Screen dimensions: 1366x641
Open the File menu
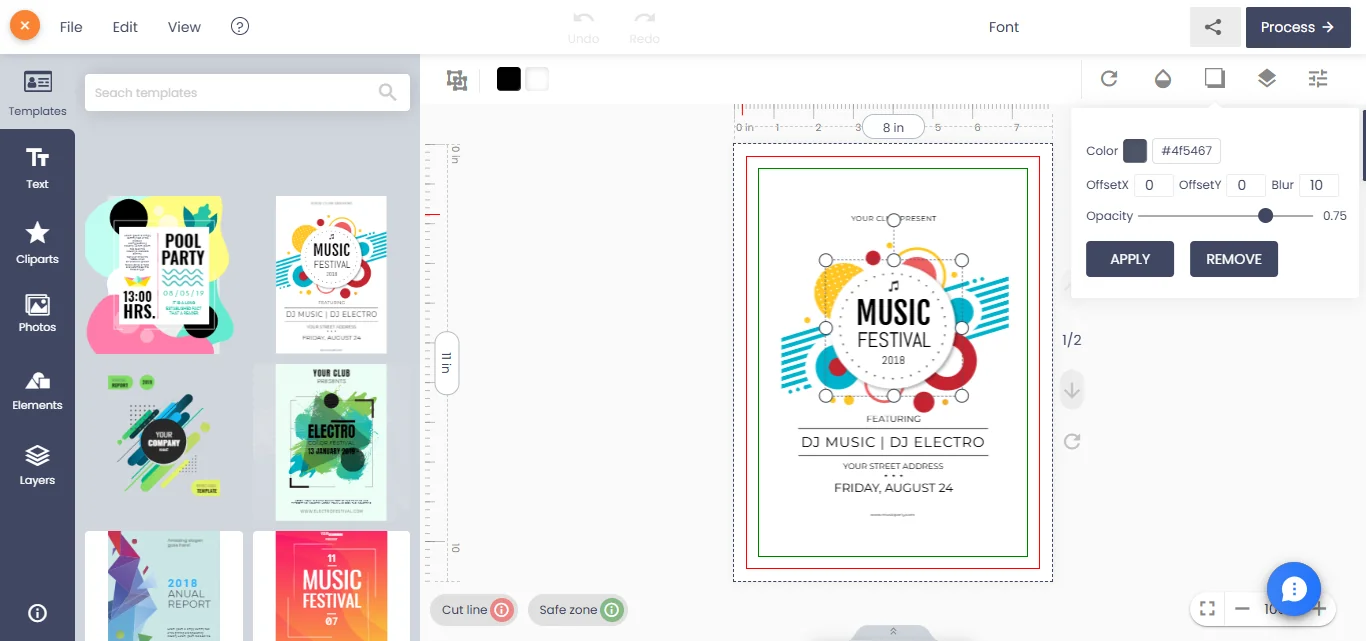pos(71,27)
